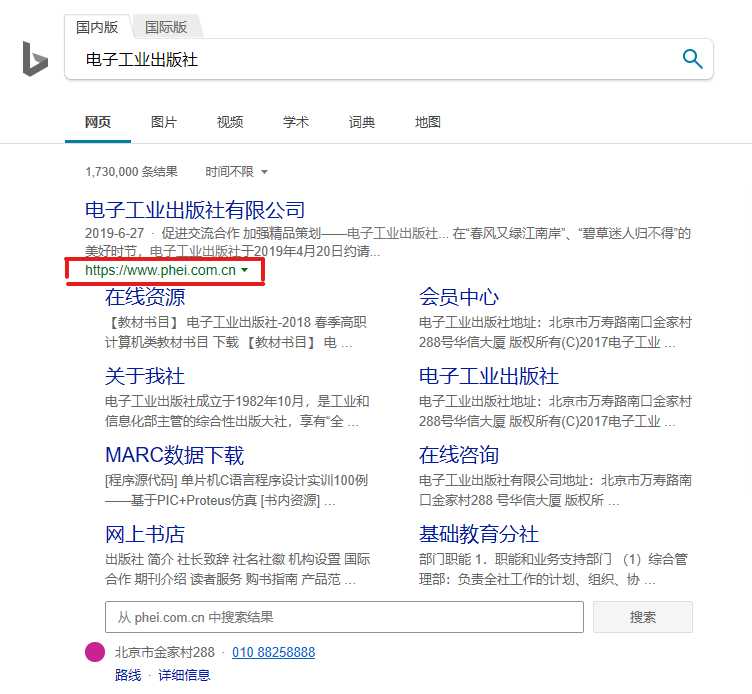Open the 在线资源 sitelink
This screenshot has height=694, width=752.
pyautogui.click(x=145, y=297)
